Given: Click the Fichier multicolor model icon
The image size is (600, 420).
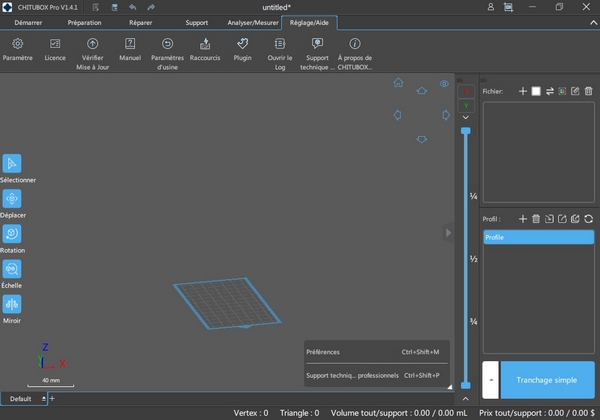Looking at the screenshot, I should (562, 91).
